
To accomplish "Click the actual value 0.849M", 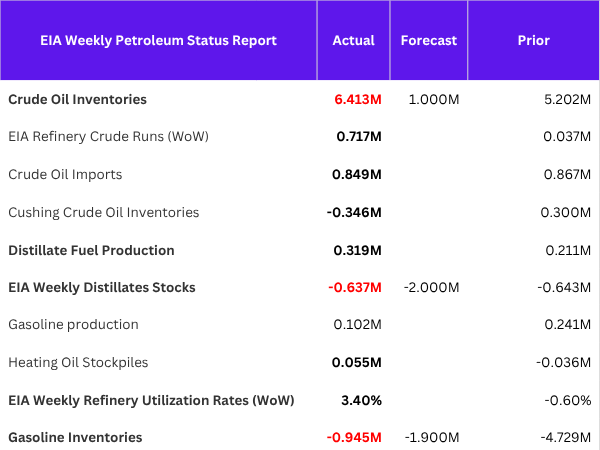I will pyautogui.click(x=357, y=174).
